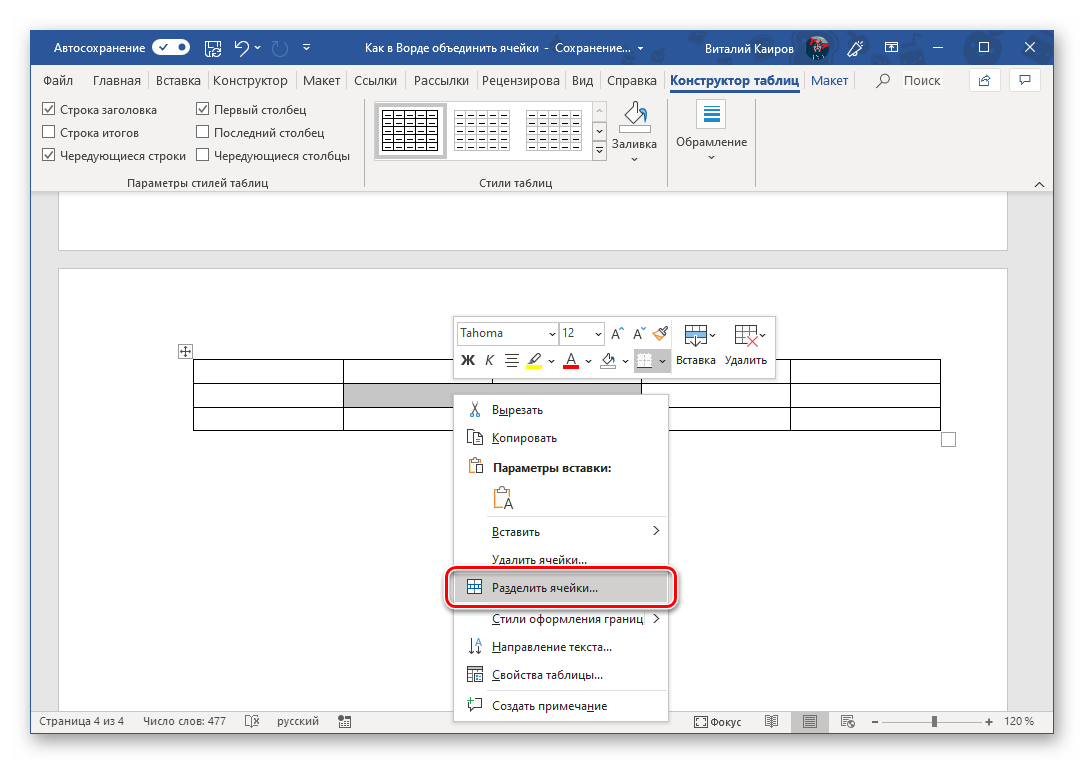Click the pen drawing mode icon
Screen dimensions: 1084x764
point(855,48)
